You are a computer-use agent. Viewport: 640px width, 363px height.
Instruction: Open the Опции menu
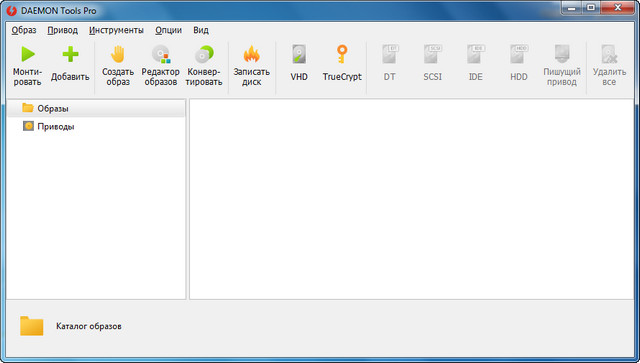tap(169, 30)
